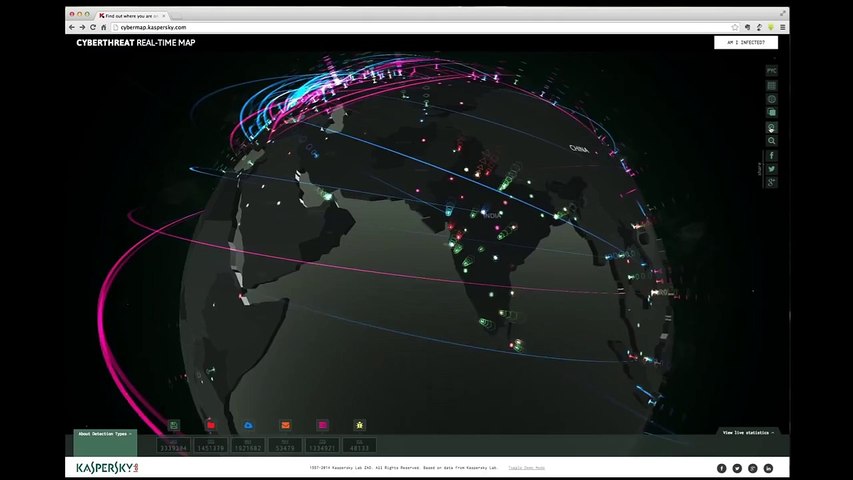Click the browser forward arrow
The height and width of the screenshot is (480, 853).
pyautogui.click(x=82, y=27)
